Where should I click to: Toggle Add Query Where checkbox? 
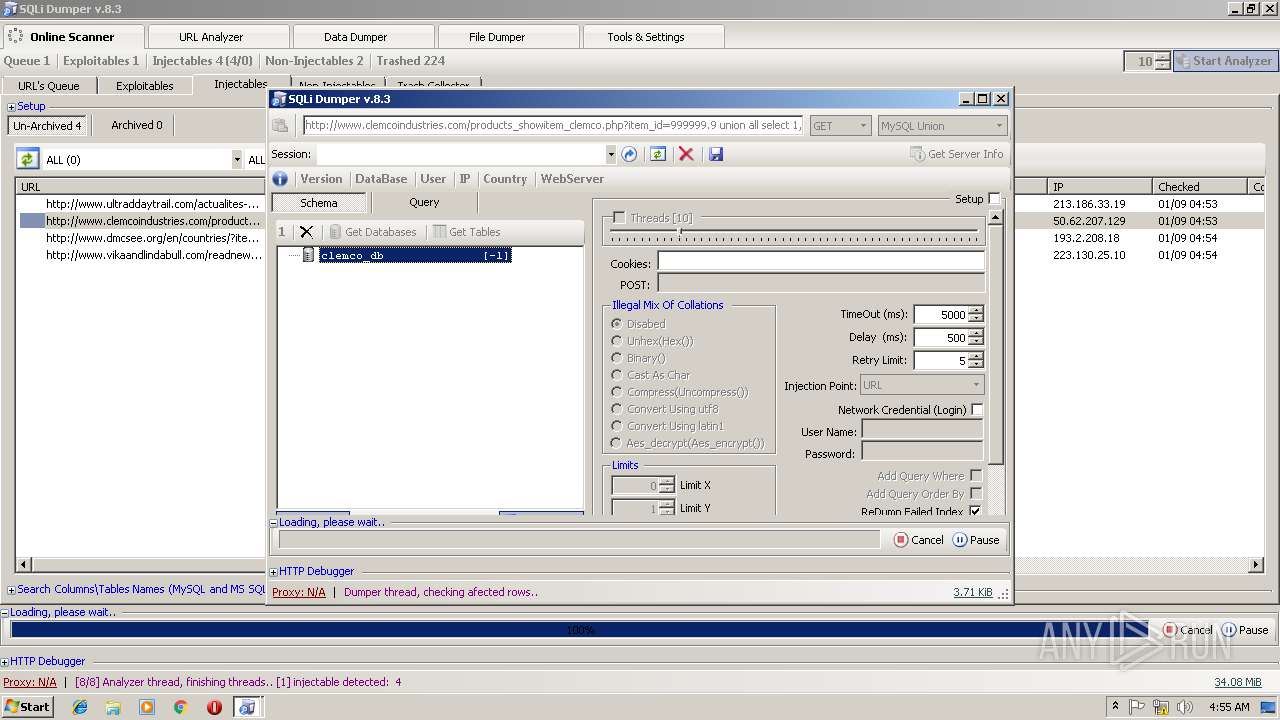976,476
